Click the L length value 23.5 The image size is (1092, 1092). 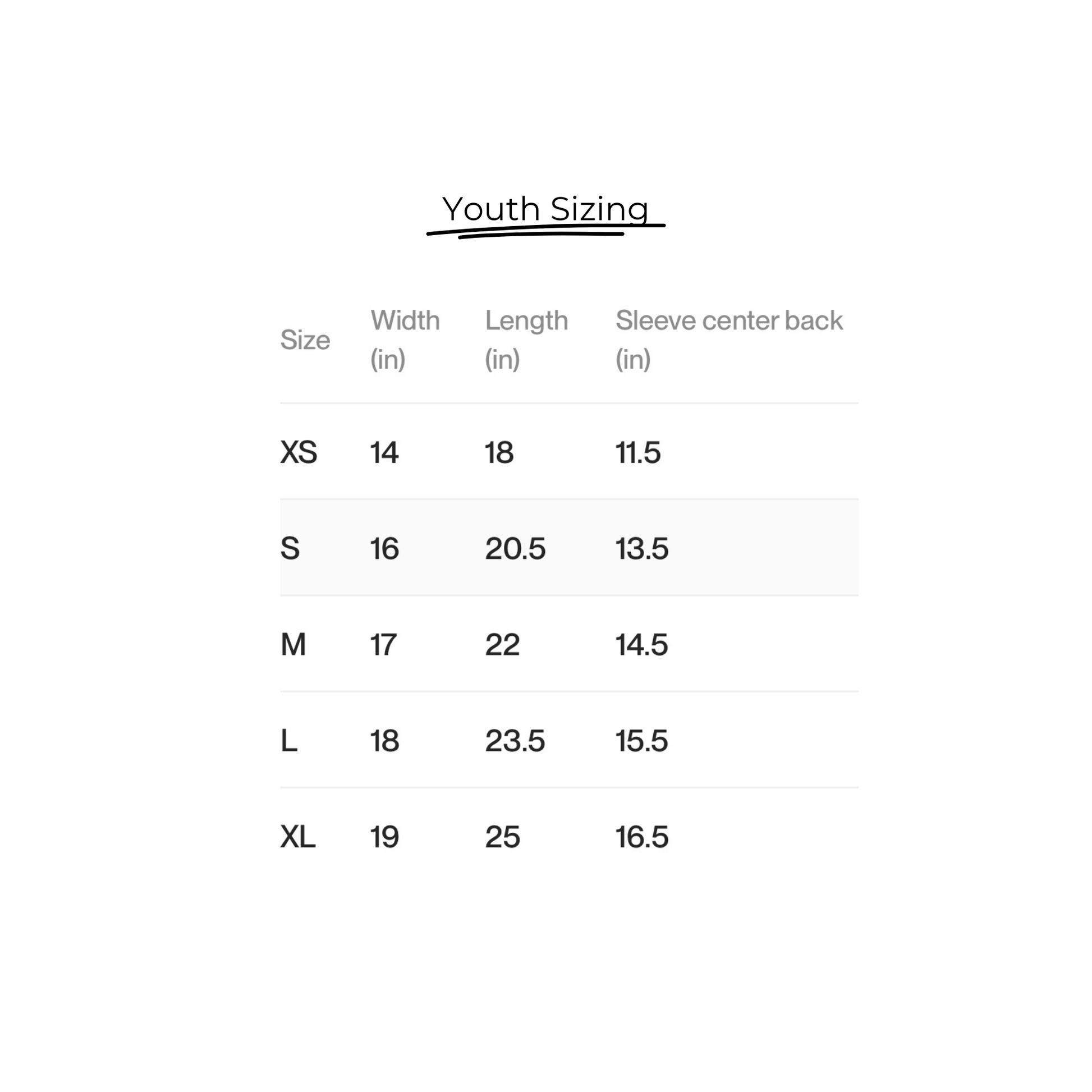coord(515,740)
